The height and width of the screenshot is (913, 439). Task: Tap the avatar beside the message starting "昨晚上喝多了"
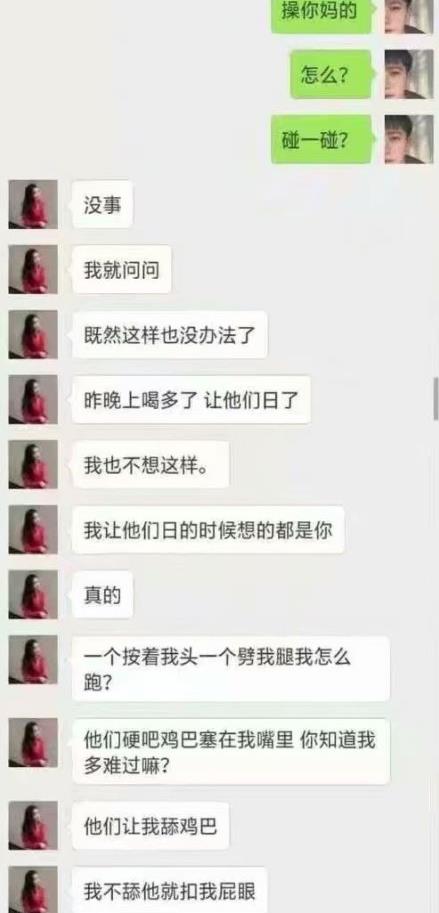pos(33,399)
